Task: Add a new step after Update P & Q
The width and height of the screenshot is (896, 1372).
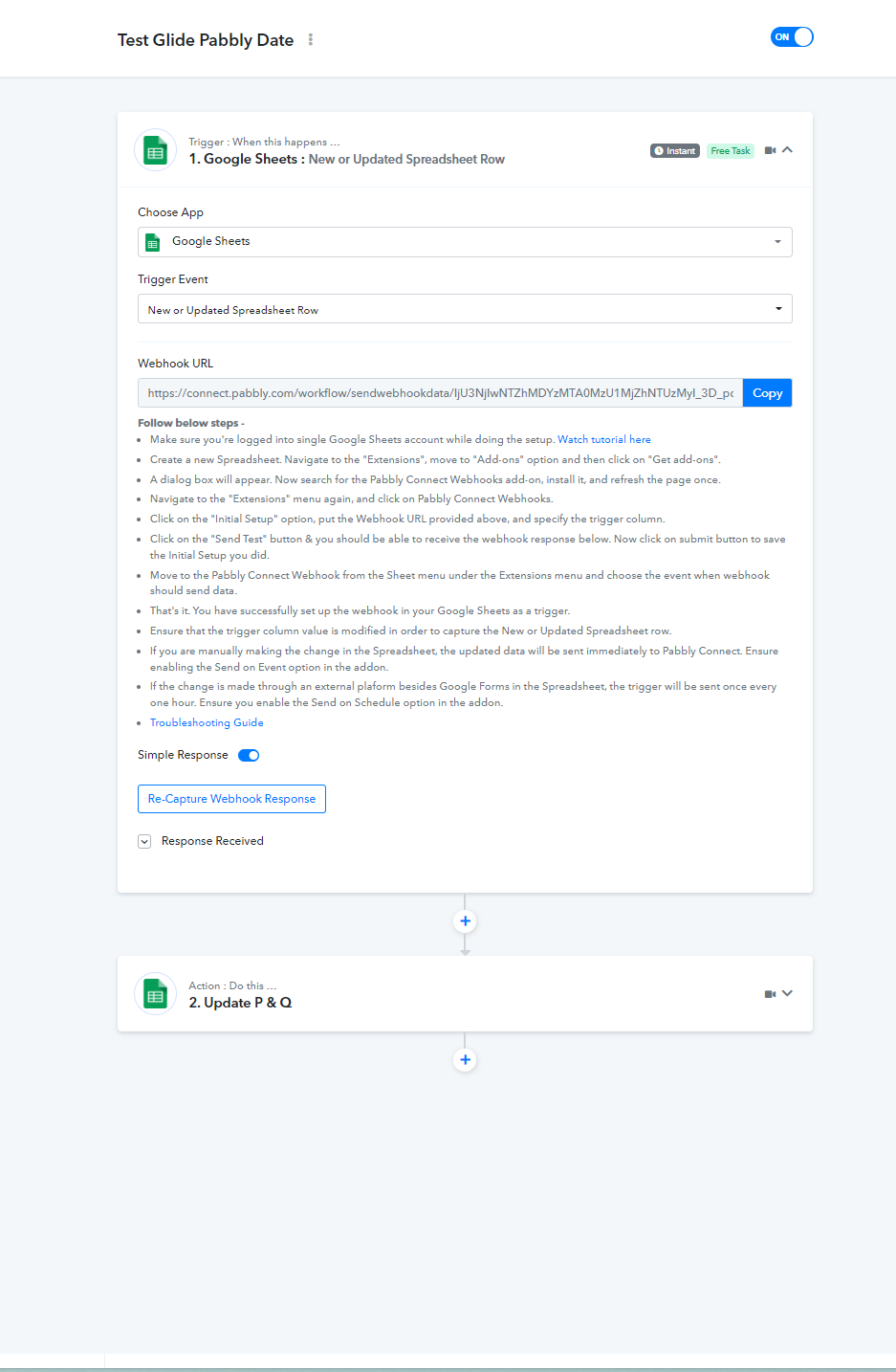Action: pyautogui.click(x=465, y=1060)
